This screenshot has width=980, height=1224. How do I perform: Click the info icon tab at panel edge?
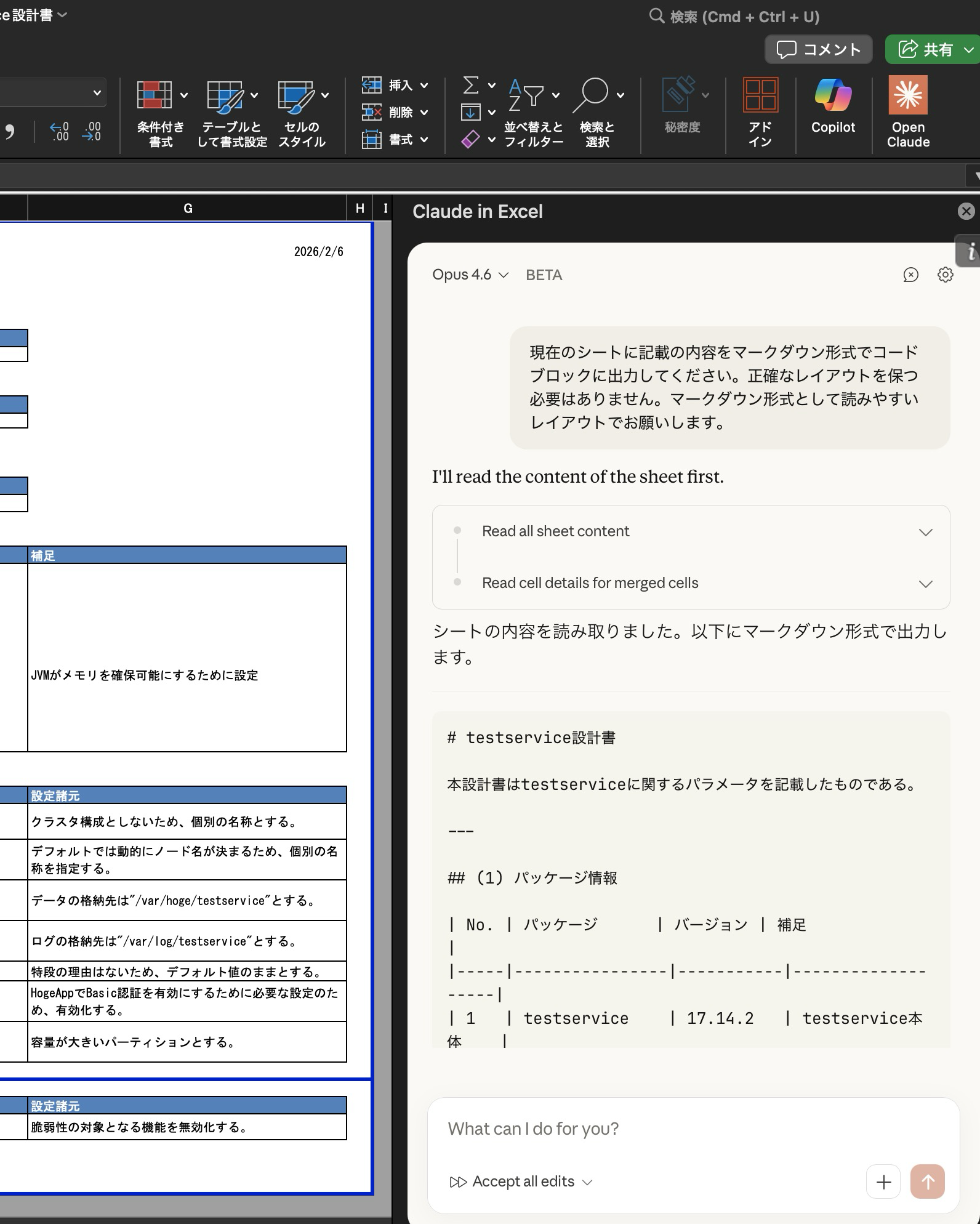click(970, 251)
